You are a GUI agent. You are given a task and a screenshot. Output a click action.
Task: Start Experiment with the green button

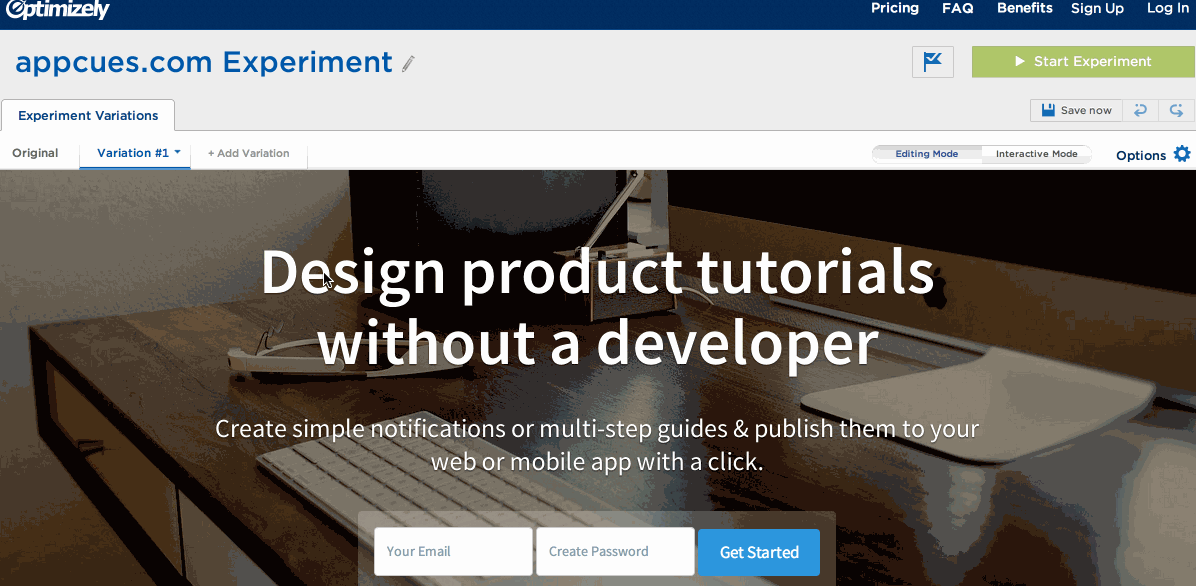click(x=1083, y=62)
